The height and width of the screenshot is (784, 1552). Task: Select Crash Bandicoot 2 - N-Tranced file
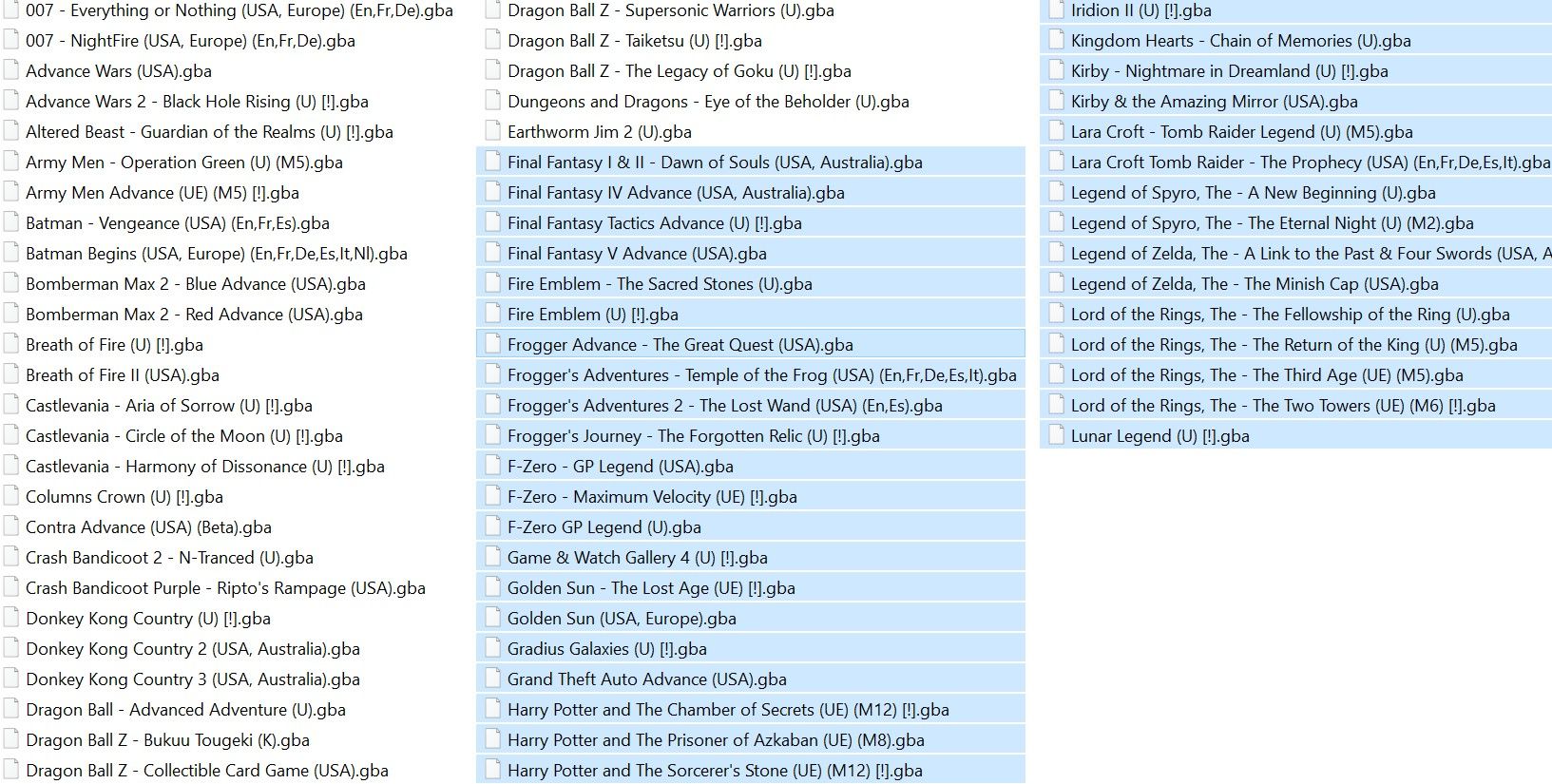(169, 558)
